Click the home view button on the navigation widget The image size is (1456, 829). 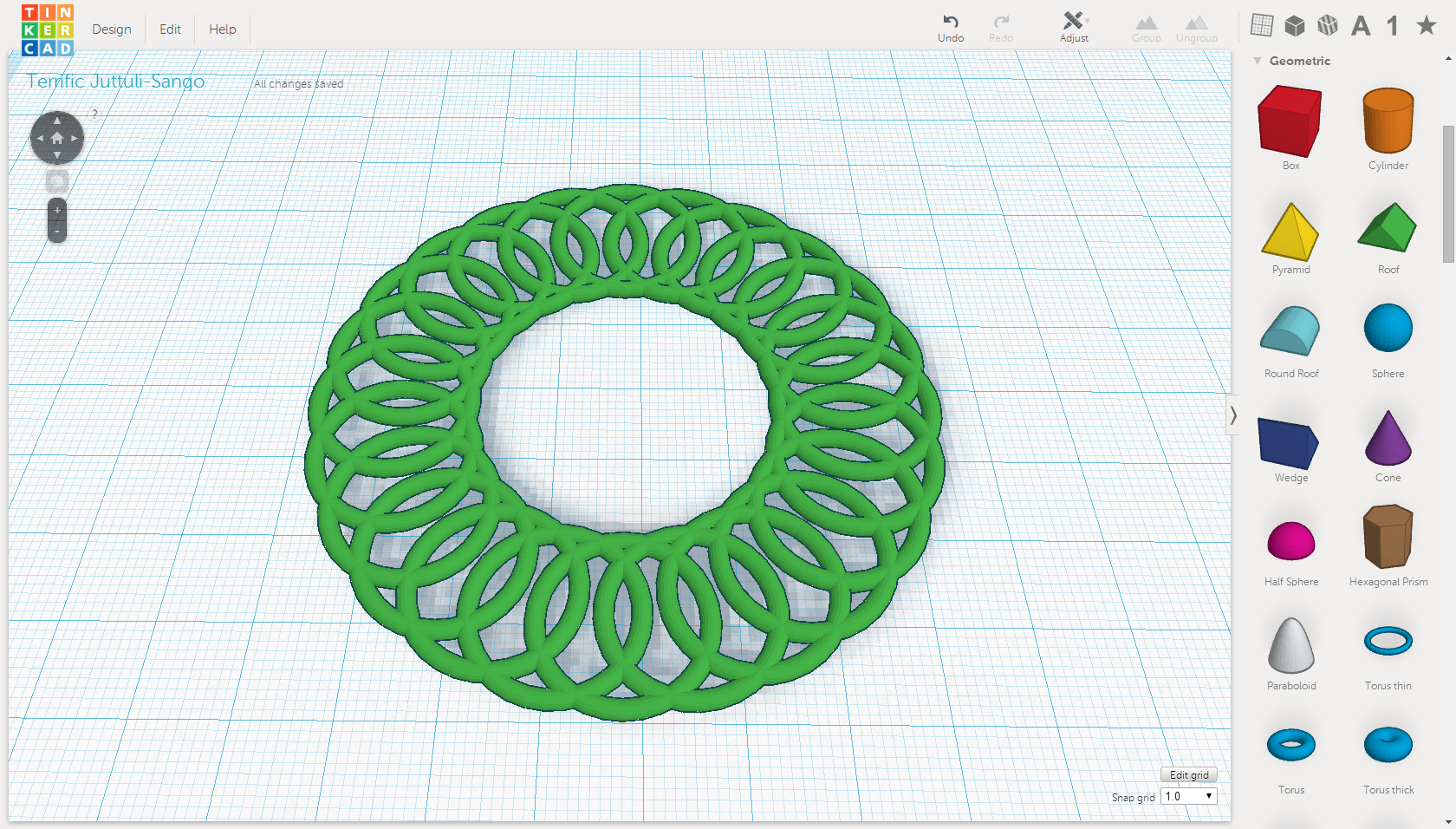pos(56,137)
